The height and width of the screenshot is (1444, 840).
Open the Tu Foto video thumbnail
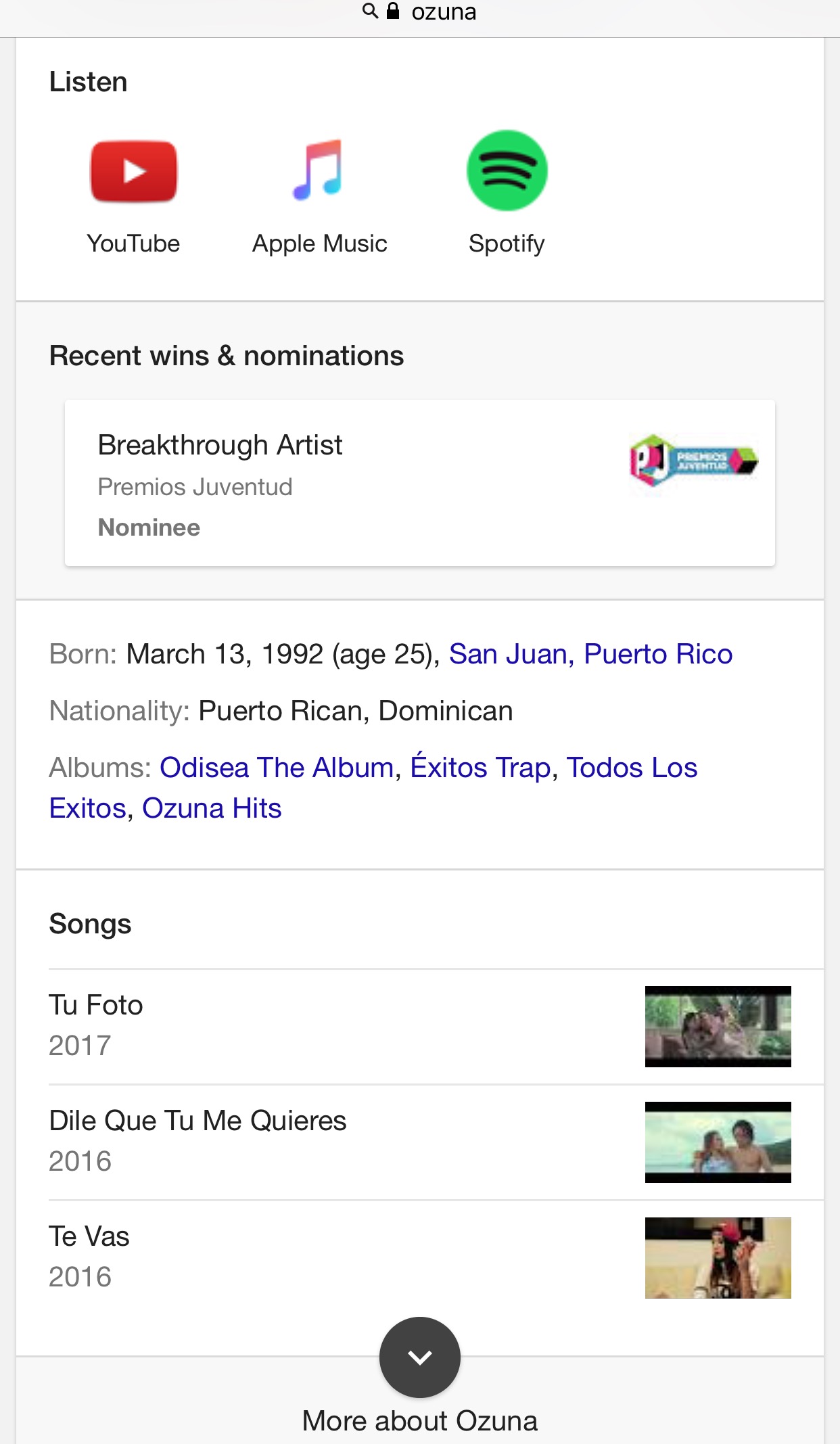(718, 1026)
